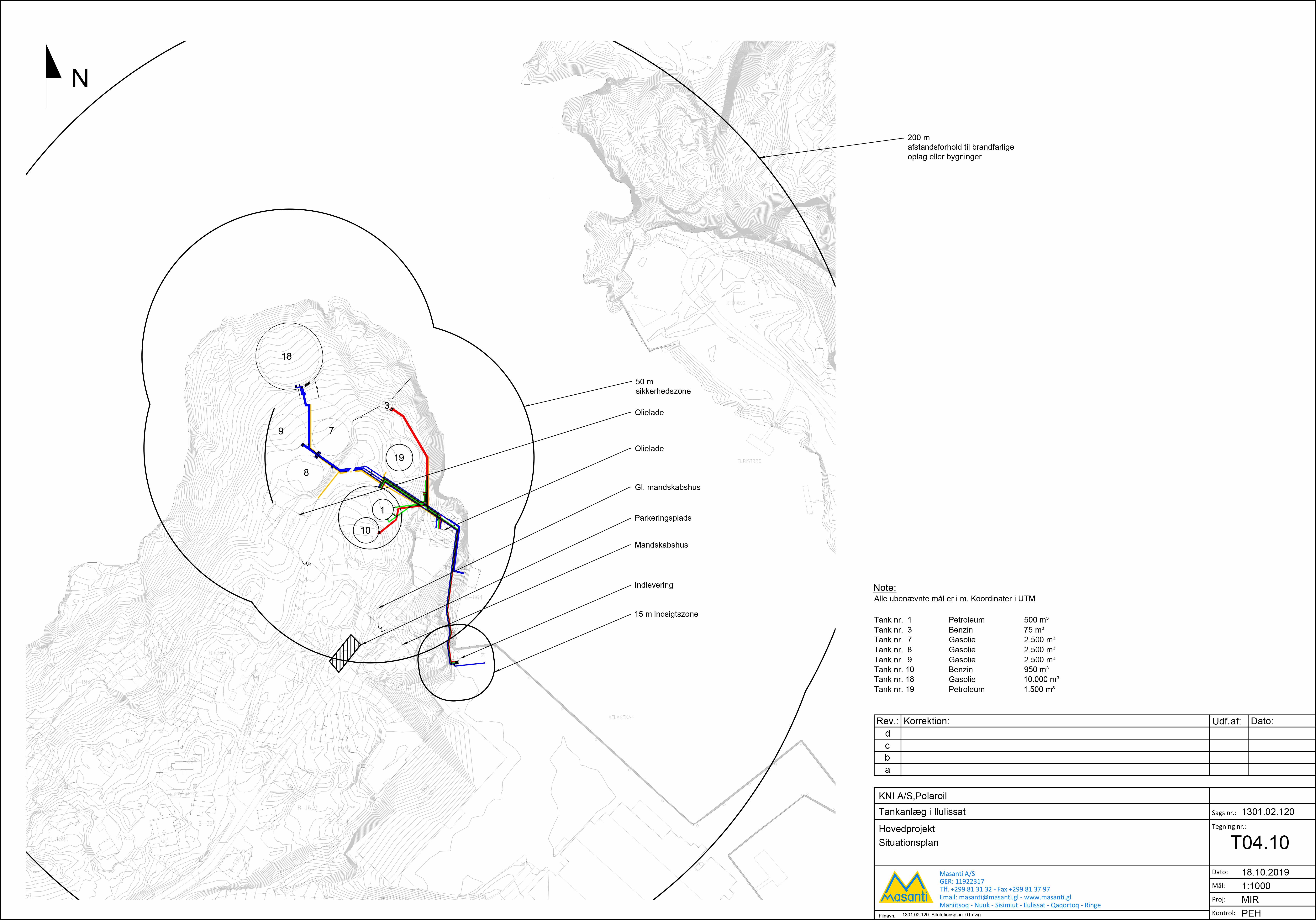Click the 'Situationsplan' title text
1316x920 pixels.
(908, 843)
